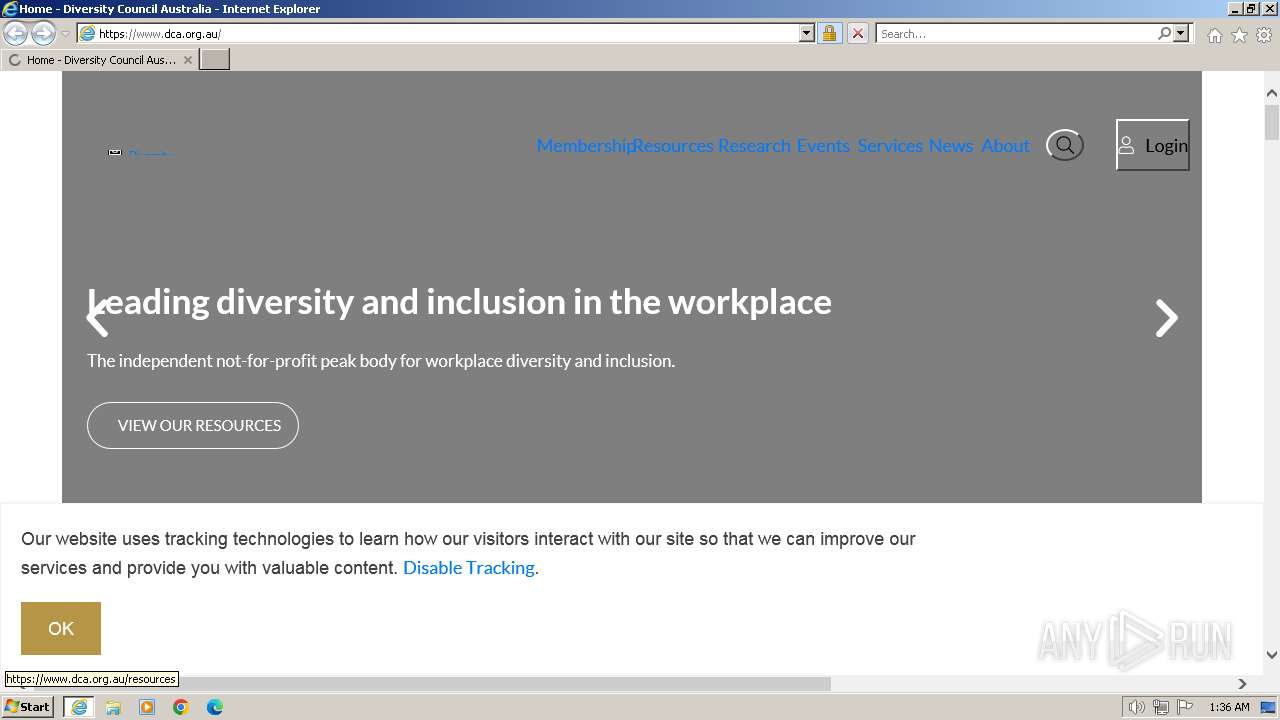
Task: Click the Action Center flag icon
Action: pyautogui.click(x=1185, y=707)
